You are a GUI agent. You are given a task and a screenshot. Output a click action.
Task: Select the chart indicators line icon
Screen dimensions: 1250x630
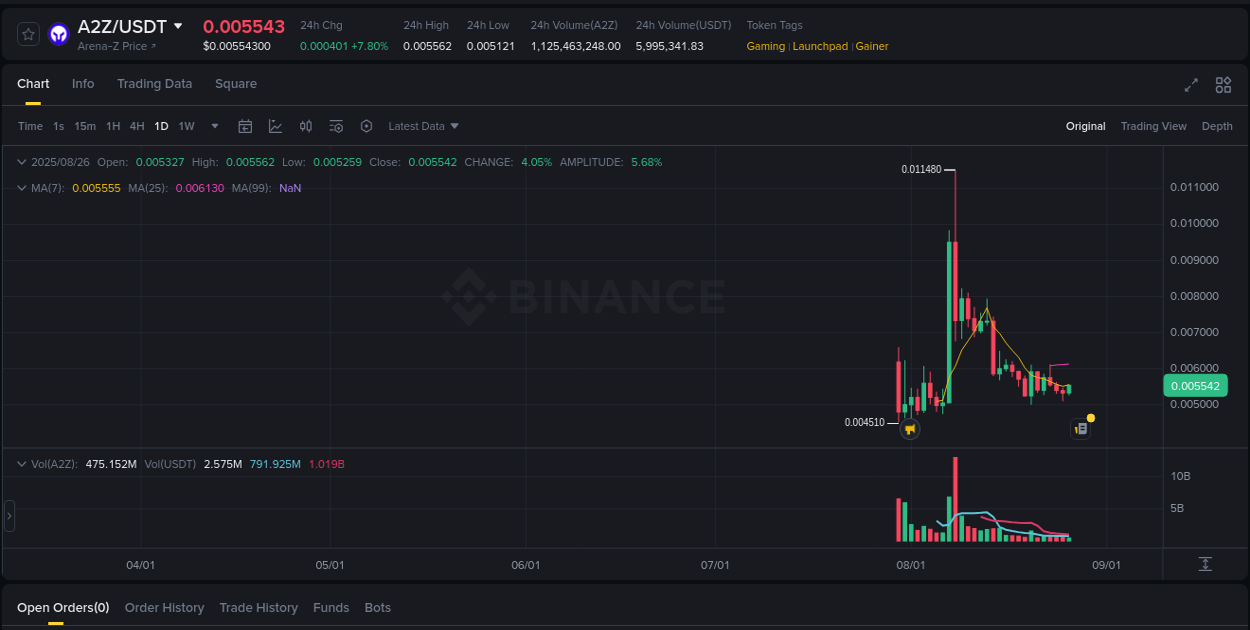(275, 126)
